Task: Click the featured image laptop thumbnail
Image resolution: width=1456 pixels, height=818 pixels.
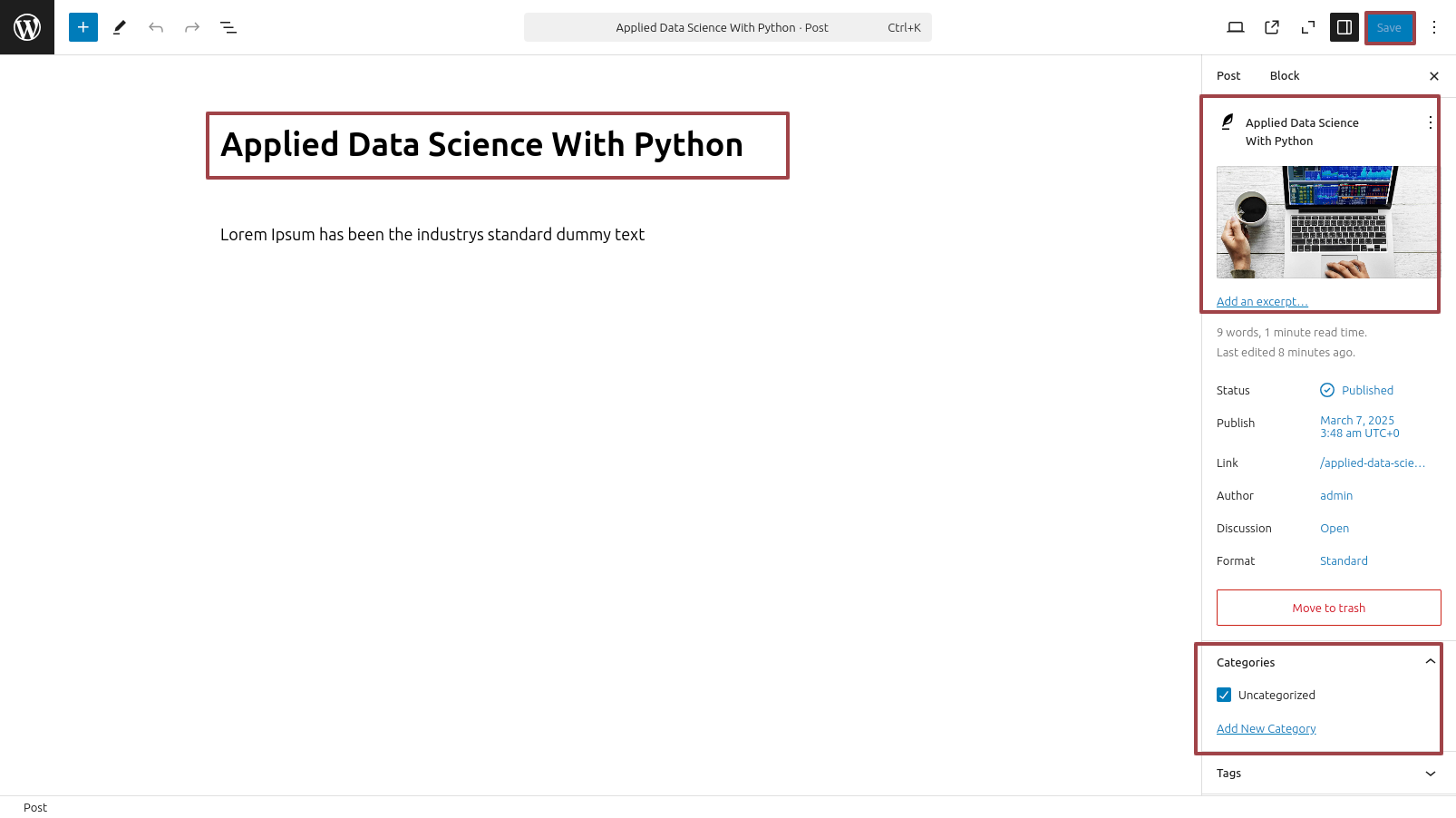Action: (1327, 222)
